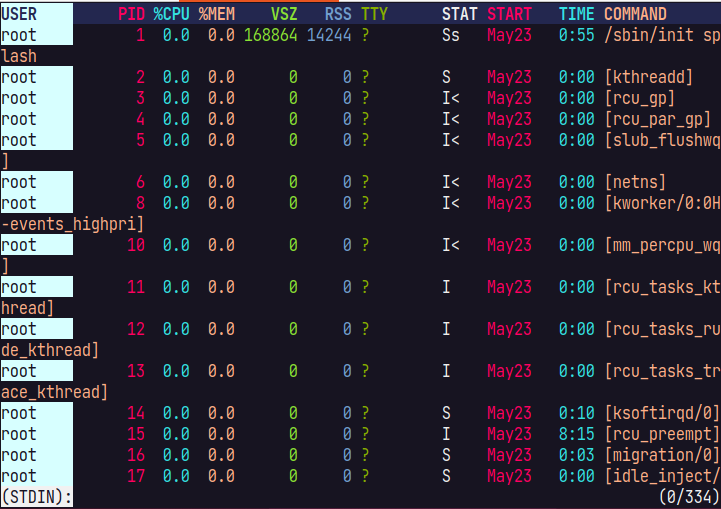
Task: Select the [rcu_tasks_ru process name
Action: 663,329
